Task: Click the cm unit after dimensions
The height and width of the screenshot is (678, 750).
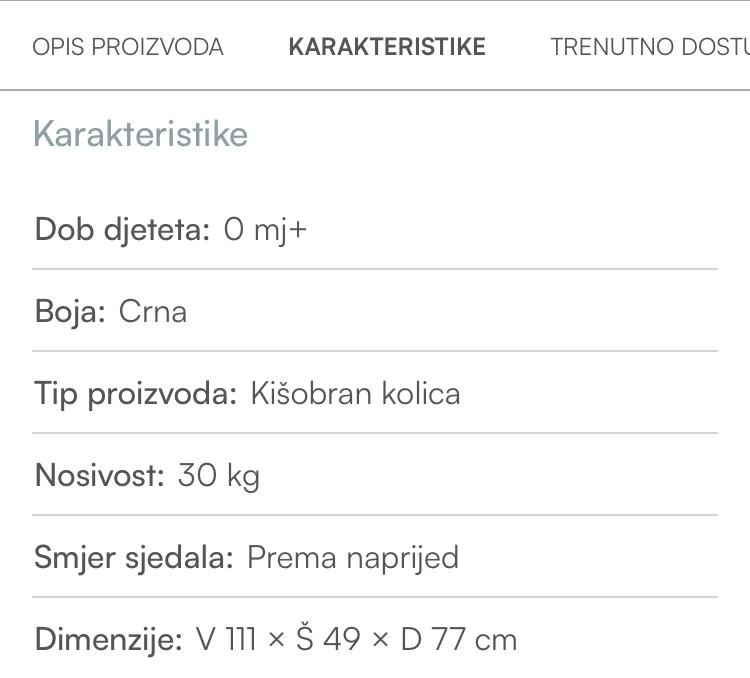Action: tap(496, 640)
